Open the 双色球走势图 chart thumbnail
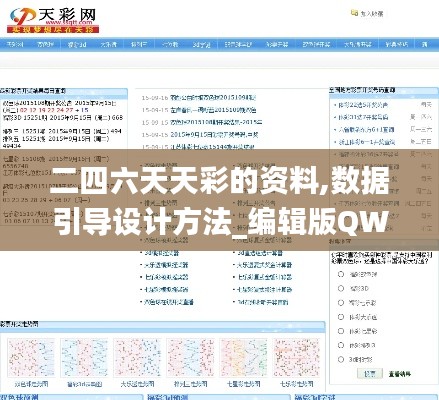This screenshot has height=400, width=439. (x=31, y=358)
